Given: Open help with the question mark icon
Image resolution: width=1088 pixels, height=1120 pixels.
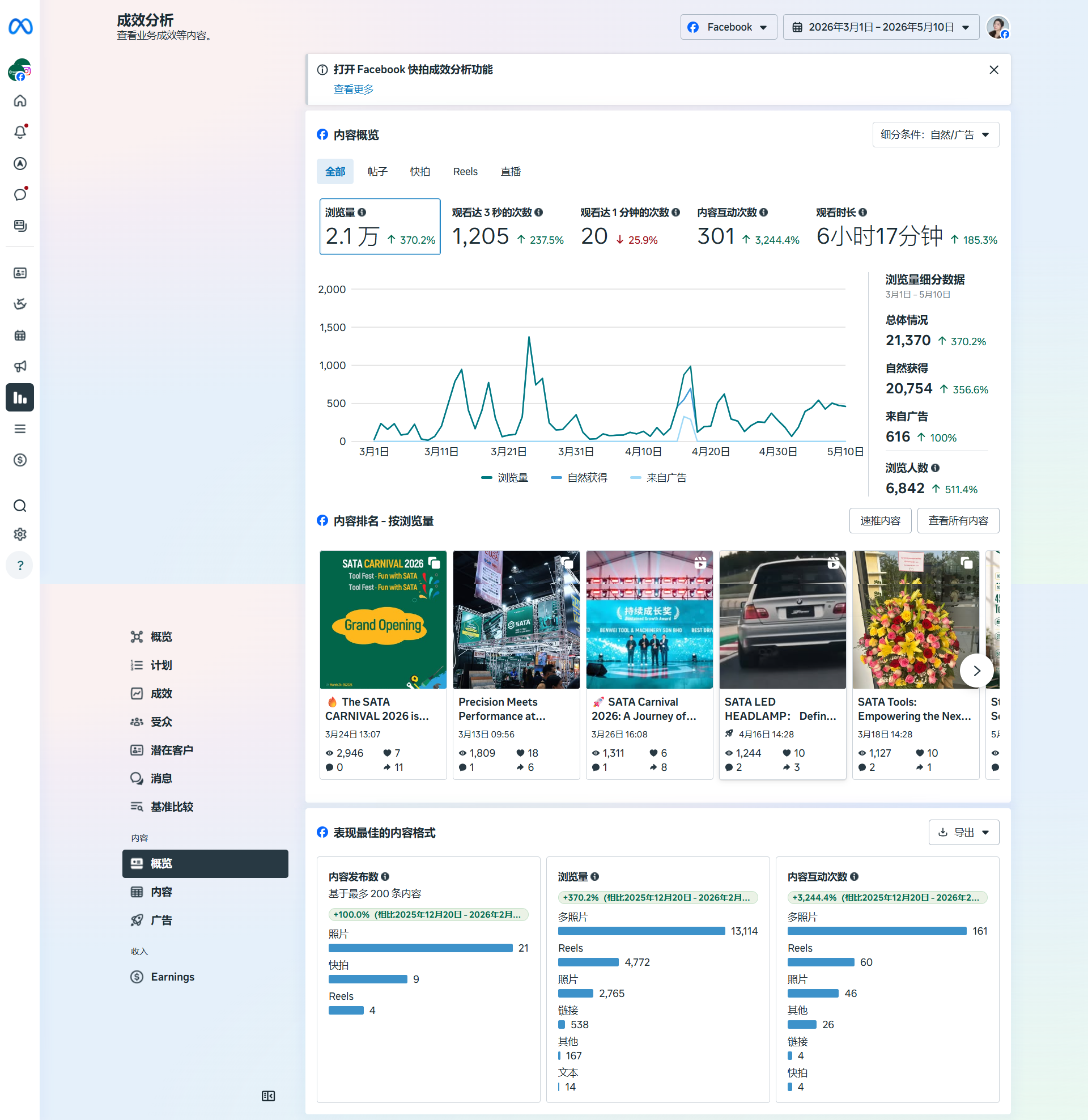Looking at the screenshot, I should point(20,565).
